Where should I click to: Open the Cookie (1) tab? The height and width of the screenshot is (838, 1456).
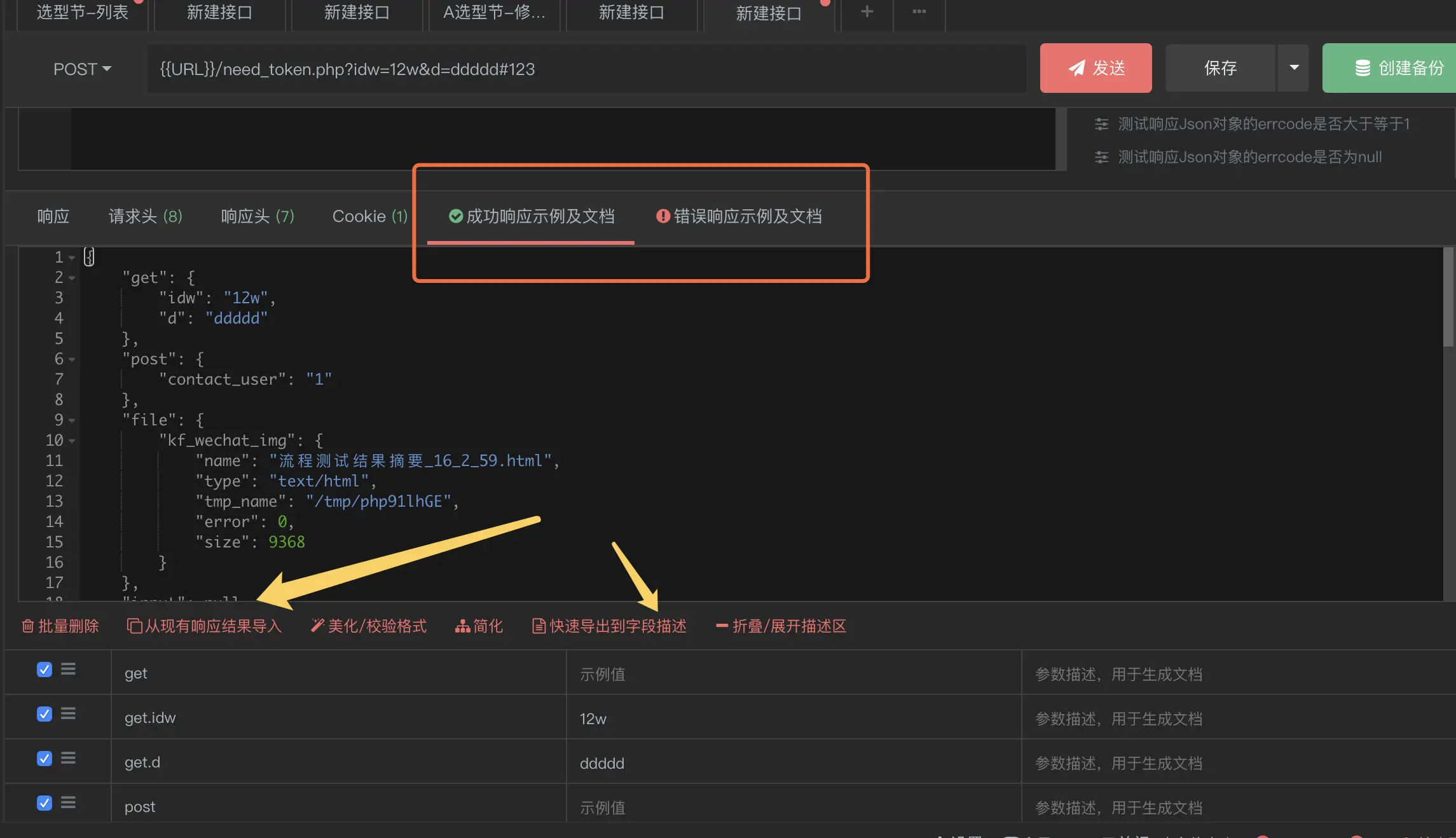369,216
